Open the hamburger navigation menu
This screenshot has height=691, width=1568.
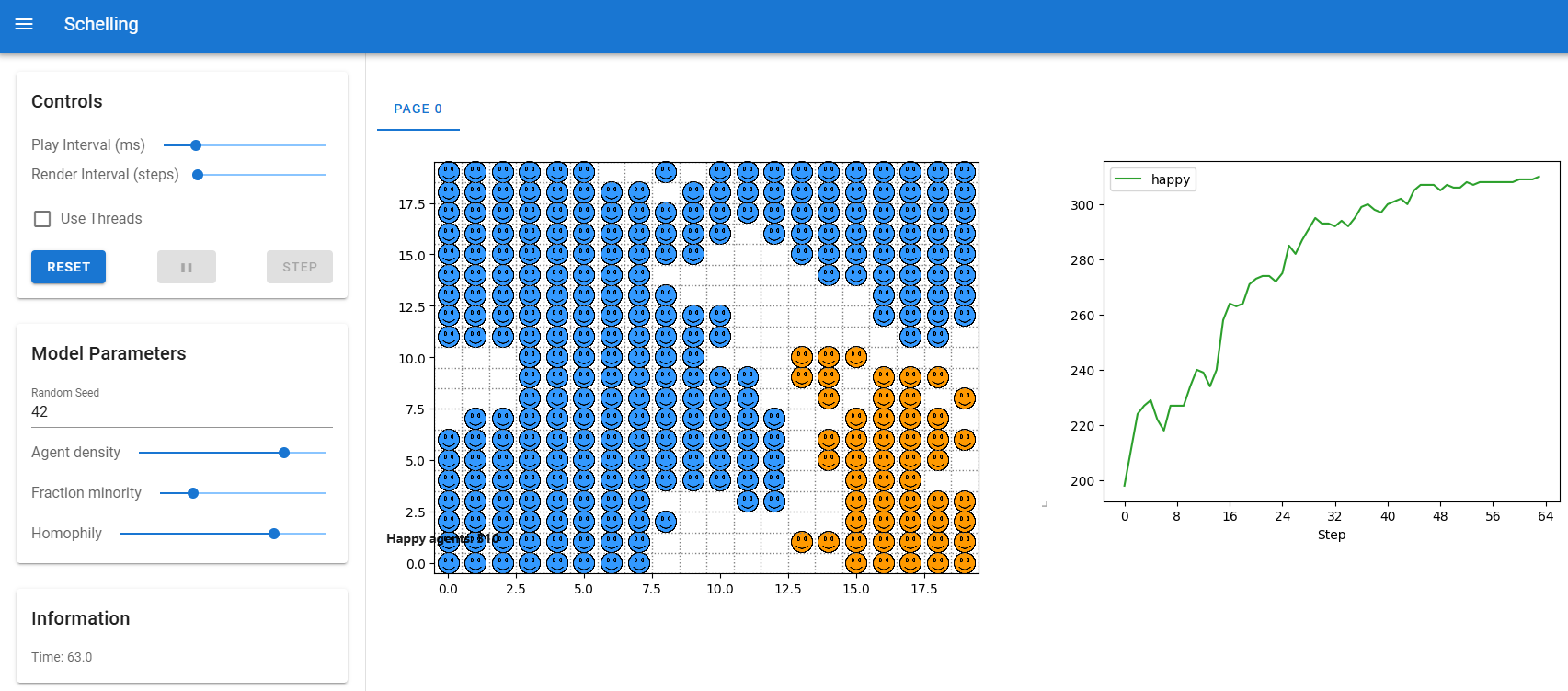pyautogui.click(x=24, y=24)
